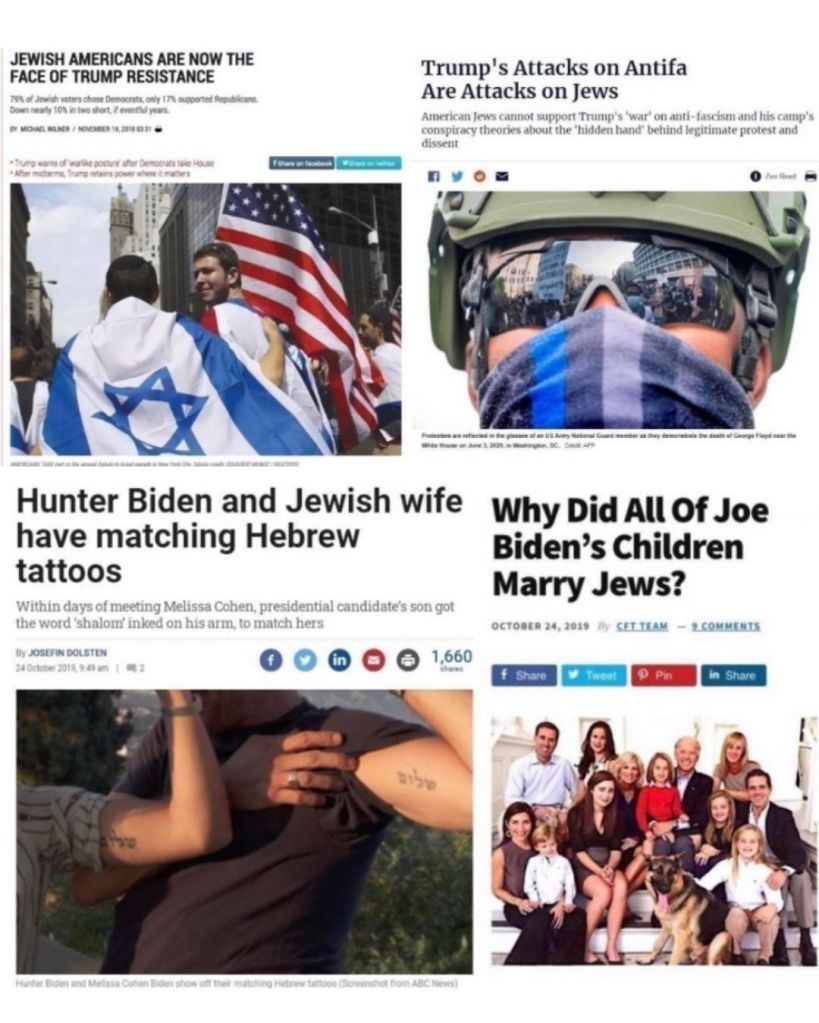Click the orange Reddit share icon
The image size is (819, 1023).
click(480, 176)
